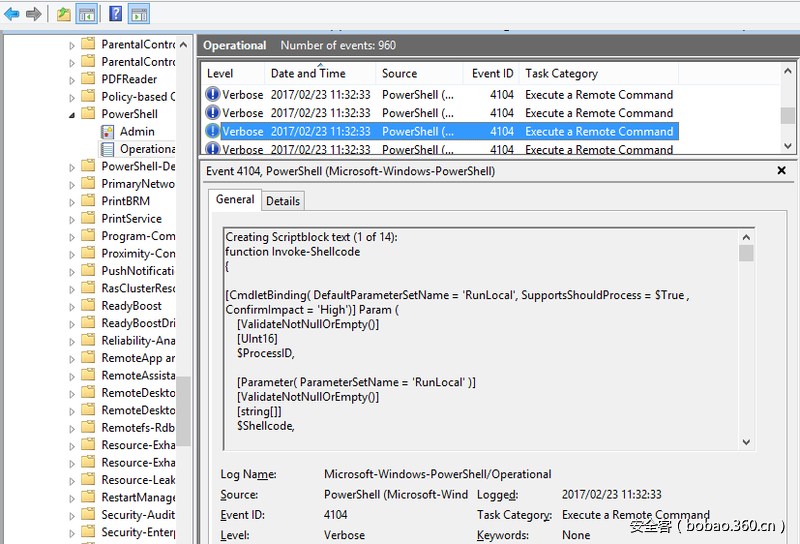Expand the PrintService tree node
The width and height of the screenshot is (800, 544).
(x=72, y=219)
